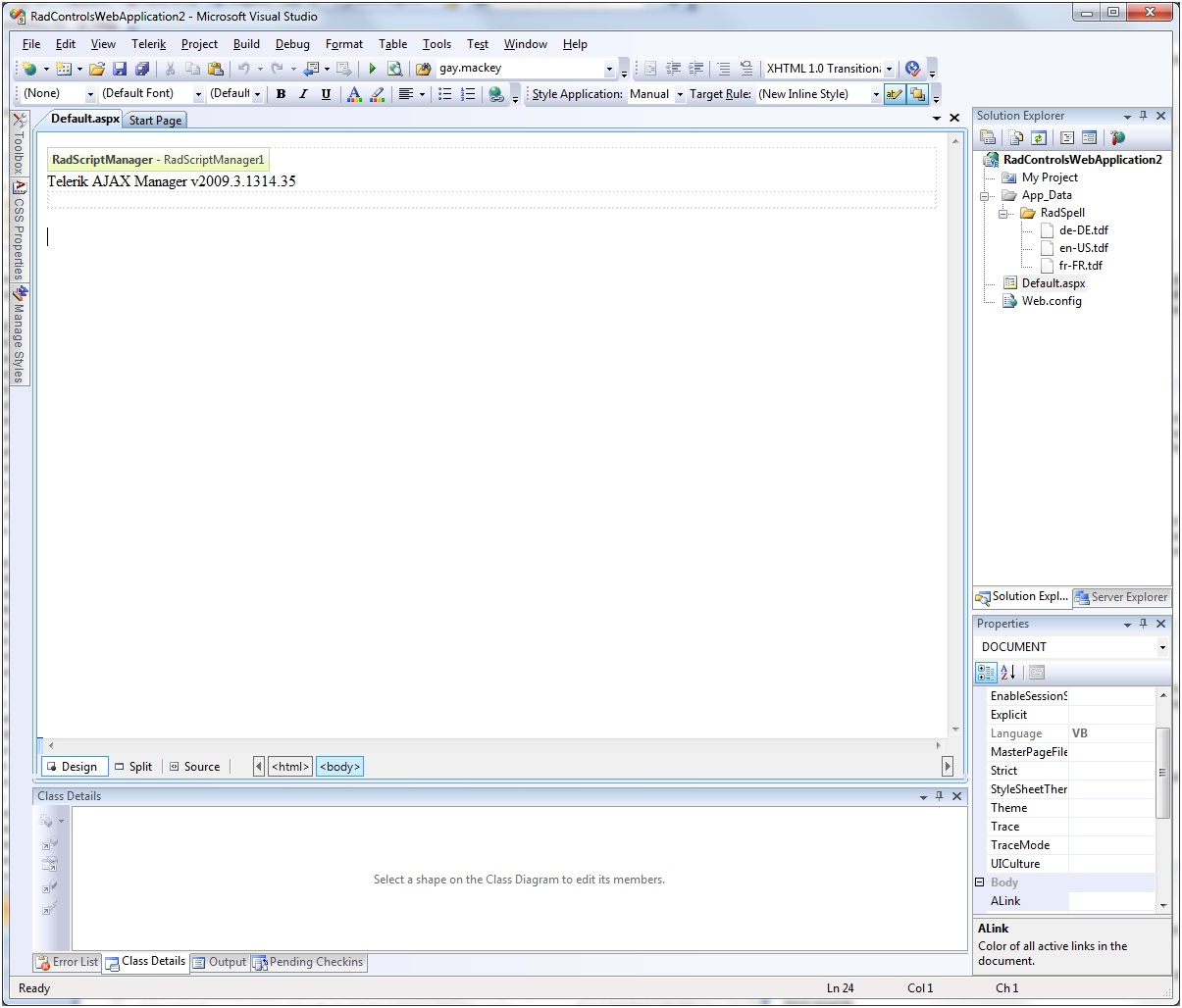Click the New Project icon

(29, 69)
